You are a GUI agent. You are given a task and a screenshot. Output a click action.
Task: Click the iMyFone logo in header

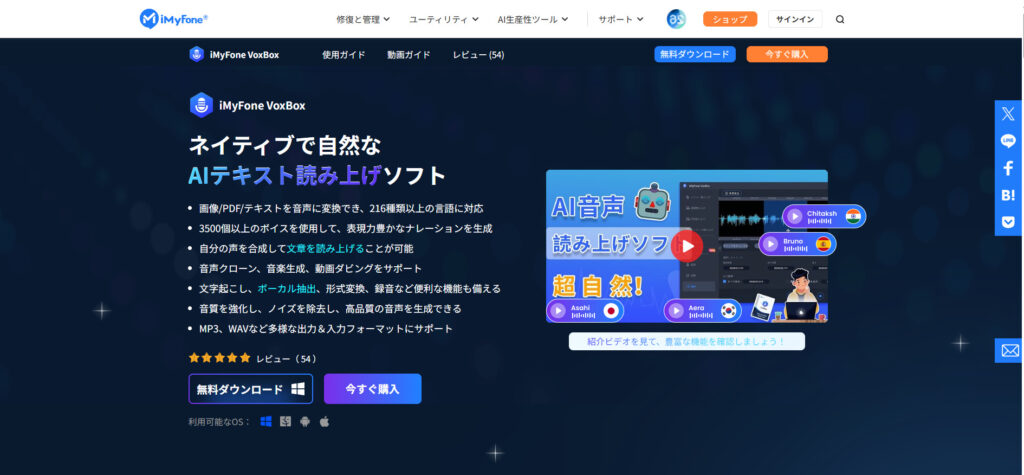tap(174, 19)
